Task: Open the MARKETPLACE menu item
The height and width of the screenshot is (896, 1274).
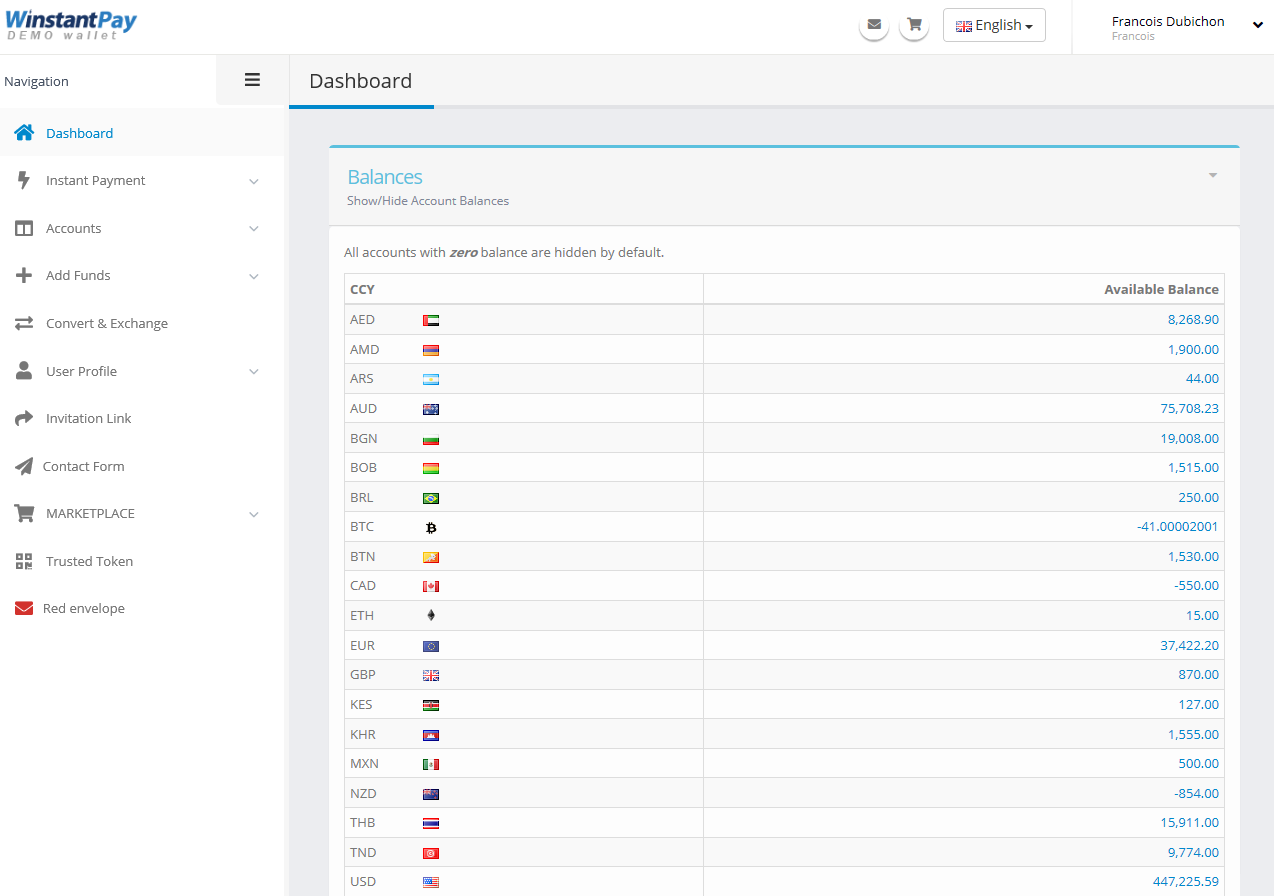Action: point(90,513)
